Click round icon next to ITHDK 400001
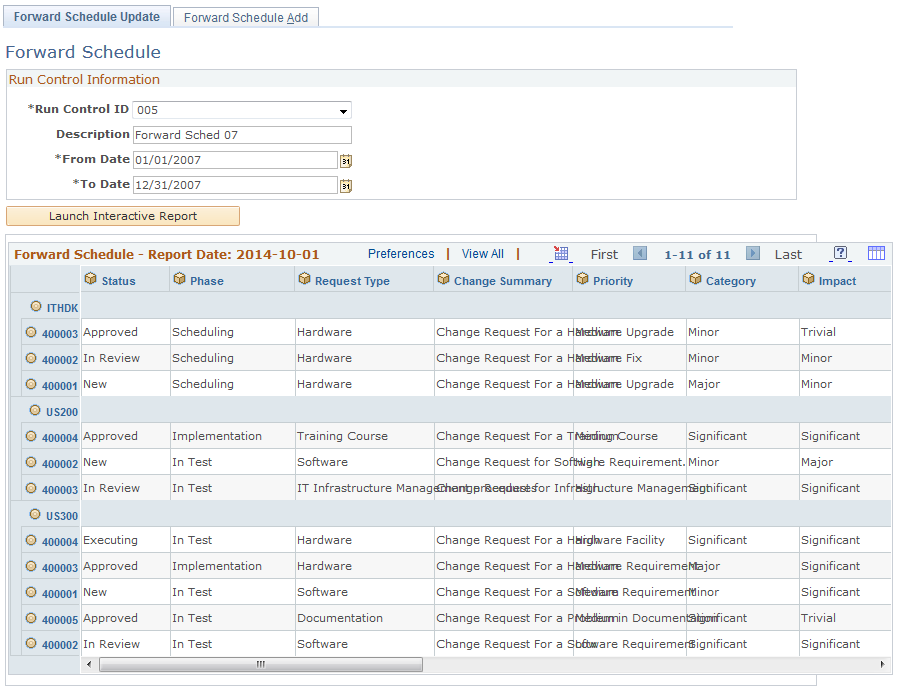The height and width of the screenshot is (696, 908). (31, 384)
